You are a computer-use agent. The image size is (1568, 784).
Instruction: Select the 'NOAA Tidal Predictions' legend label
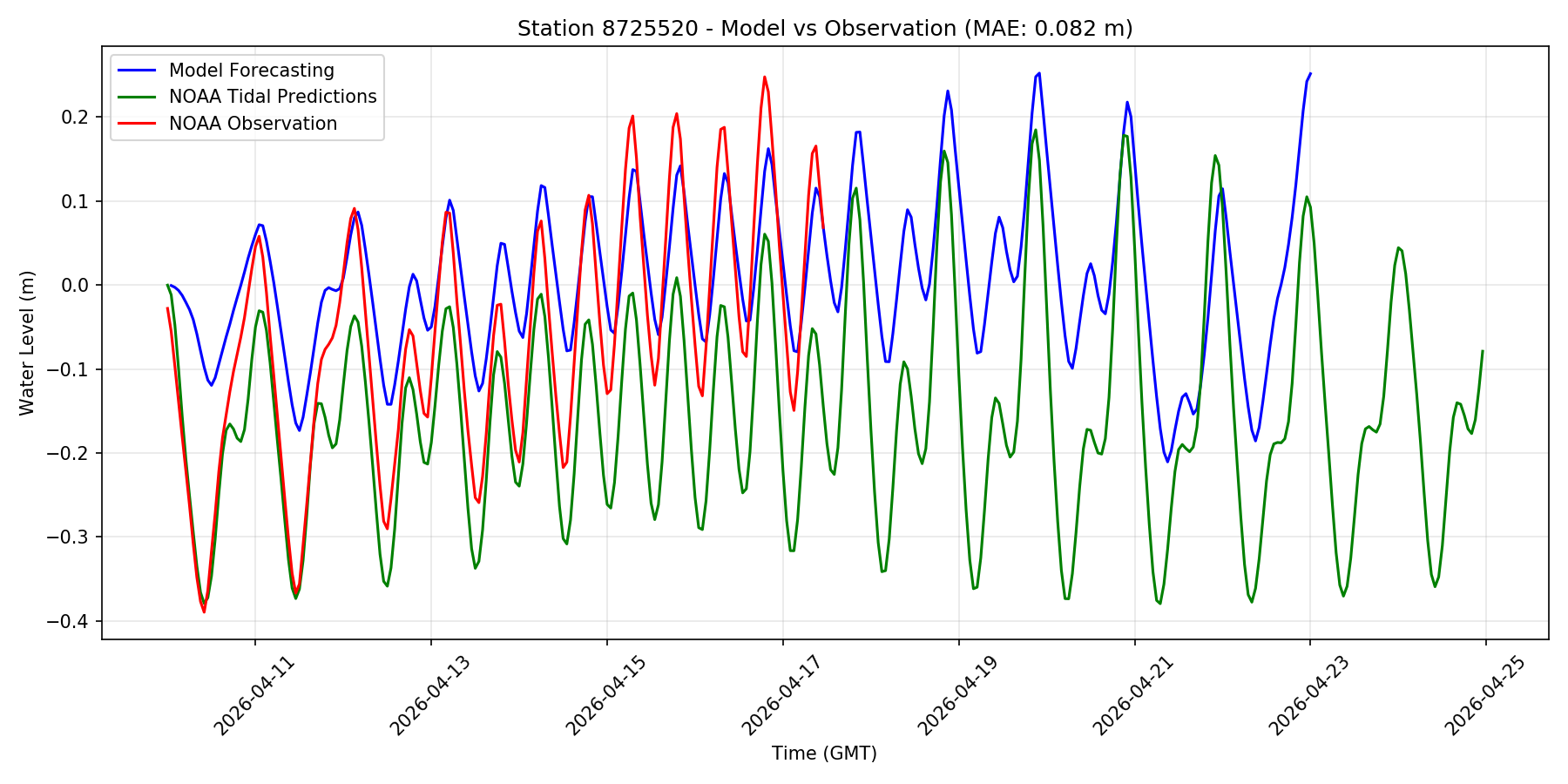tap(273, 97)
